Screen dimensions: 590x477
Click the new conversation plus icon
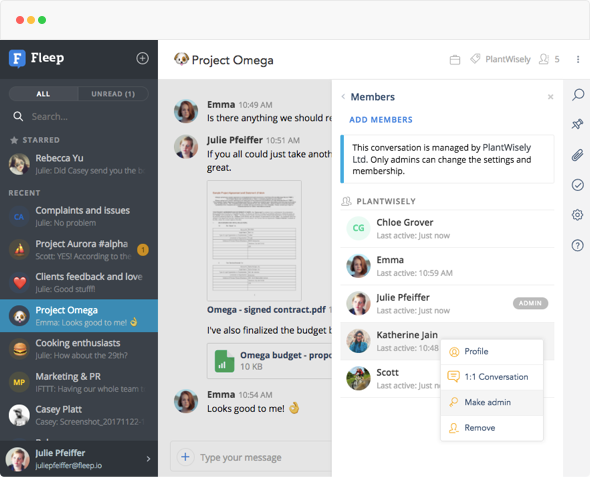coord(142,58)
